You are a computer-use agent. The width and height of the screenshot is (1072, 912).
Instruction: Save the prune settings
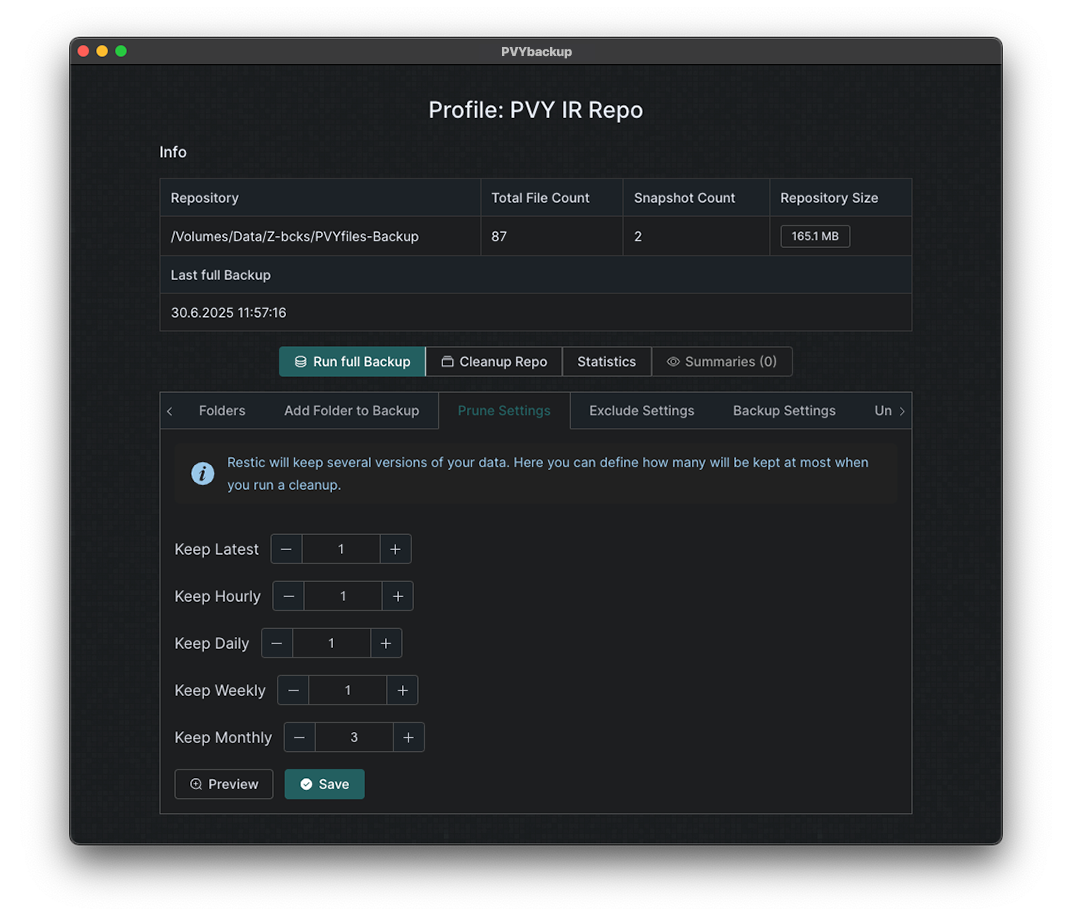(x=325, y=784)
